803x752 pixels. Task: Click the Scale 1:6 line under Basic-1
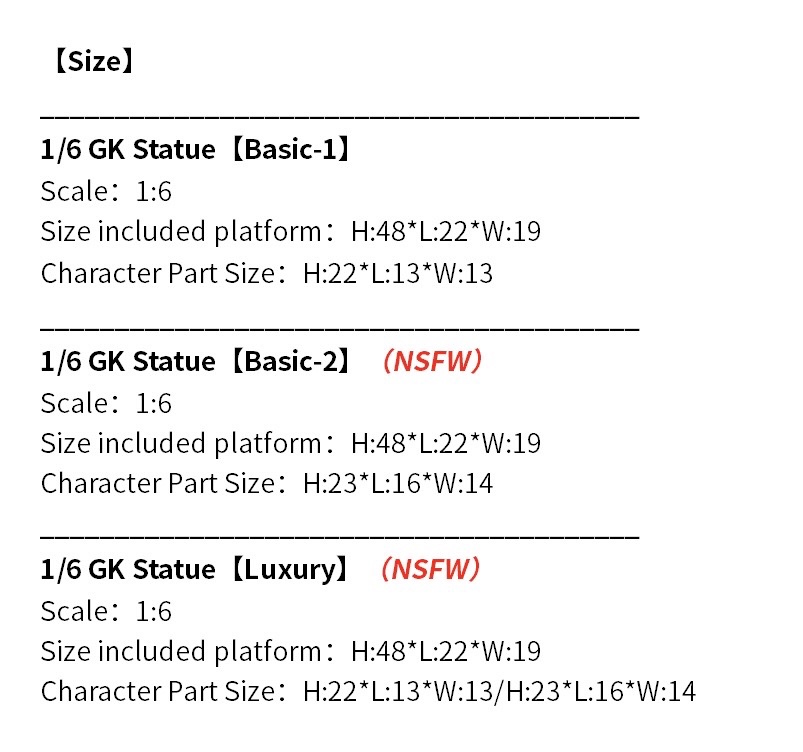(x=106, y=192)
